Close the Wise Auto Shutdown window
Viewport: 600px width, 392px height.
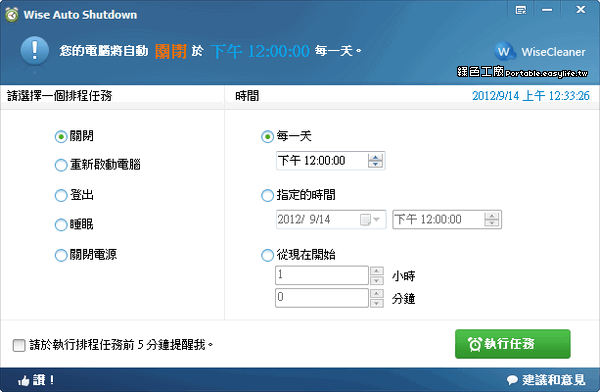point(581,10)
